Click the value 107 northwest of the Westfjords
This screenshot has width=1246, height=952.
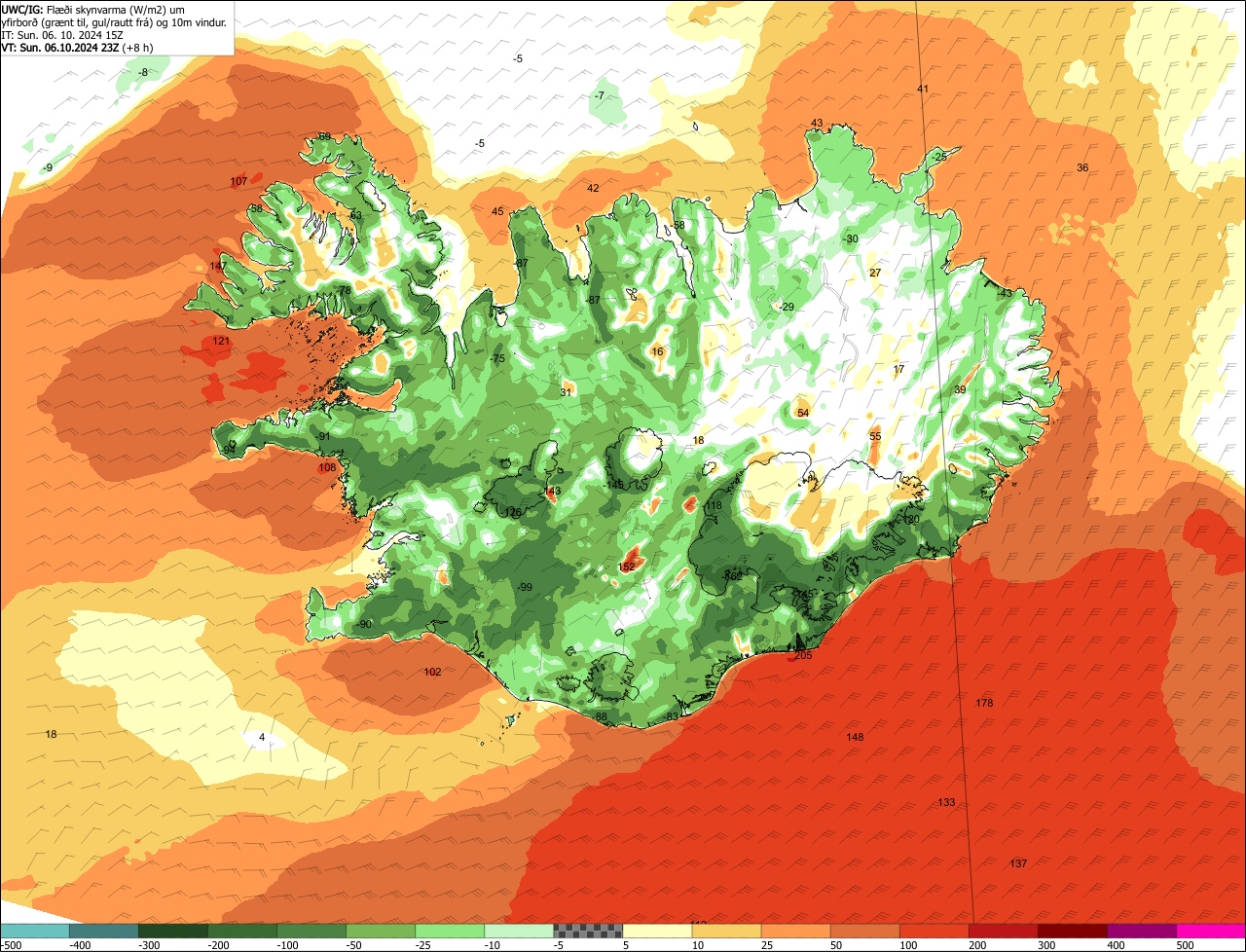(238, 181)
